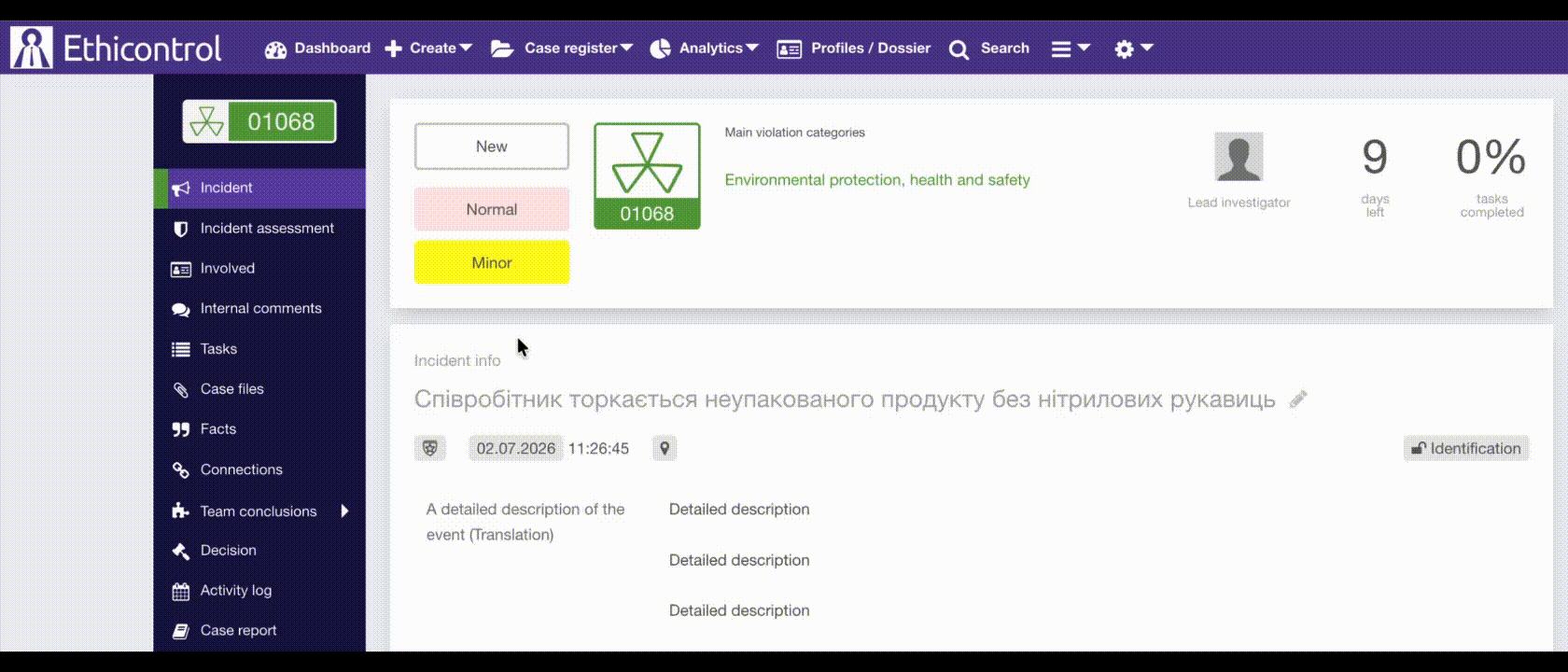Click the time 11:26:45
Viewport: 1568px width, 672px height.
pyautogui.click(x=598, y=449)
